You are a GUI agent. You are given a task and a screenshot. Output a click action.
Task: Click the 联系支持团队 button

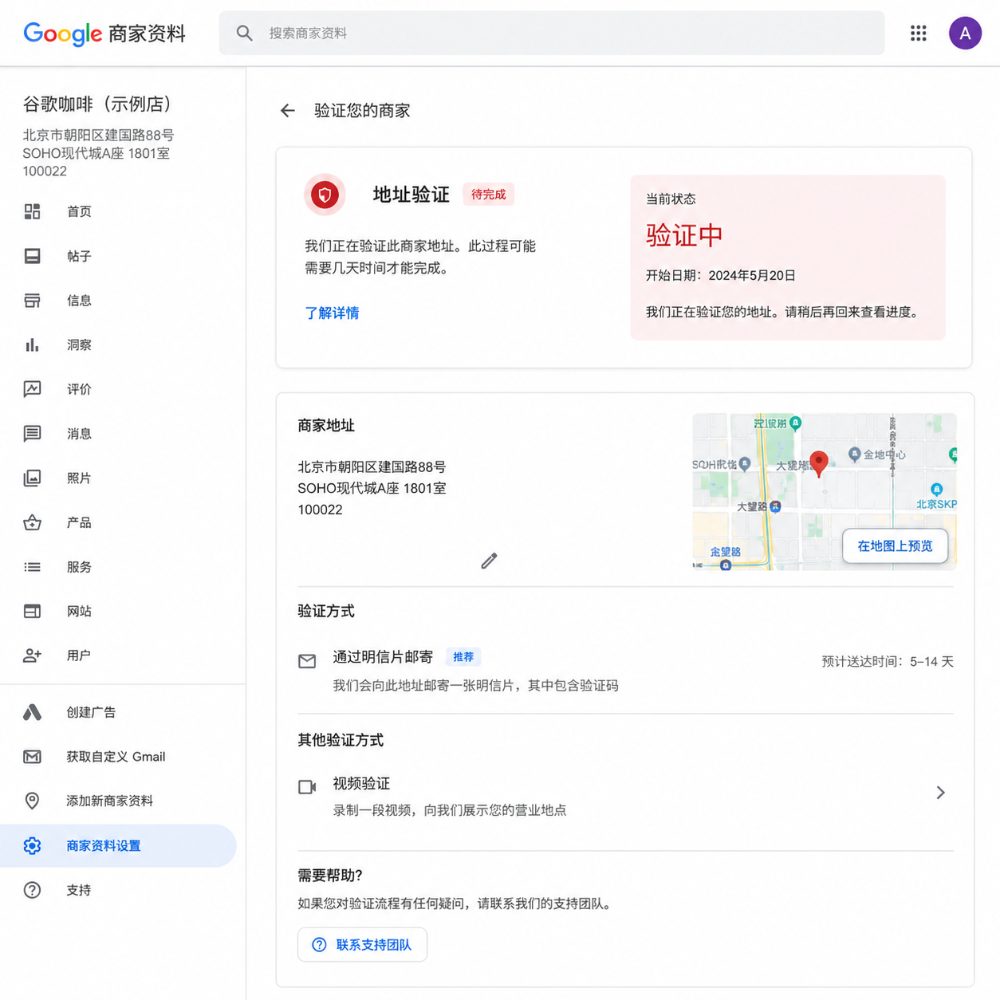pyautogui.click(x=362, y=945)
